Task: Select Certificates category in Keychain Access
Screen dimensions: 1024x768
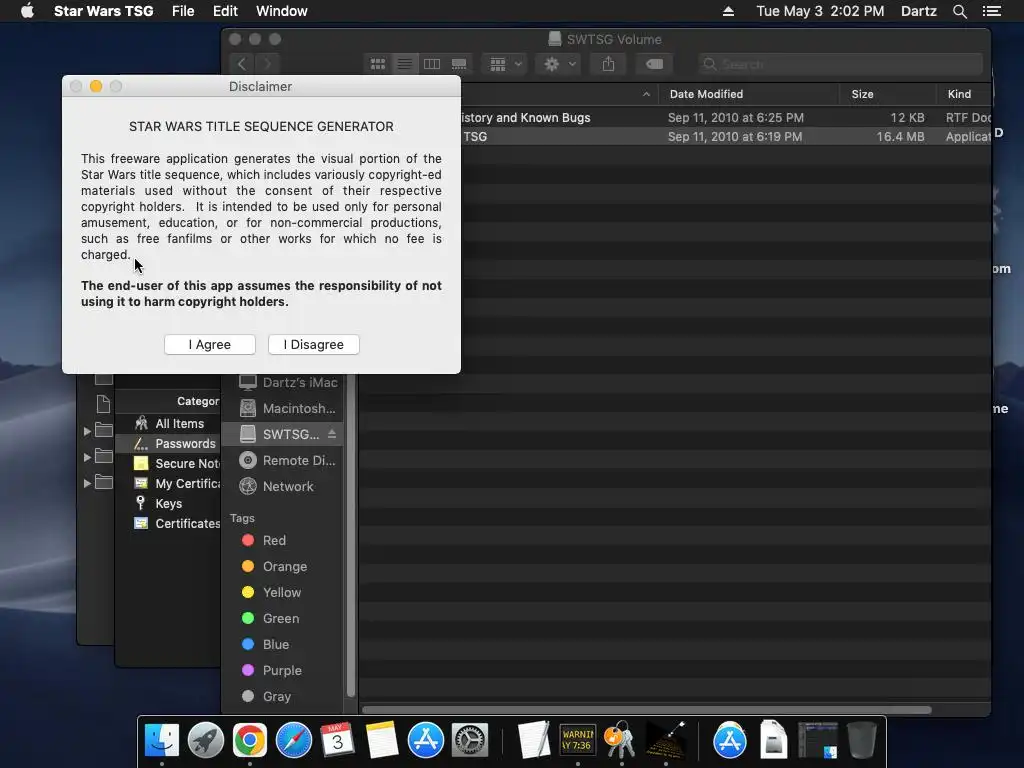Action: coord(168,523)
